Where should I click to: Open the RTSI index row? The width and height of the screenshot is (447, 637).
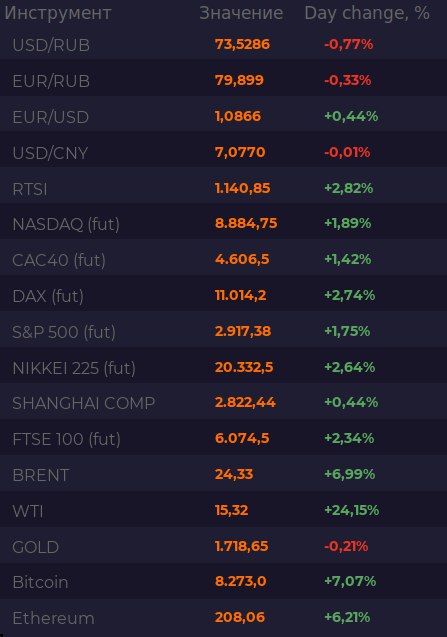224,188
